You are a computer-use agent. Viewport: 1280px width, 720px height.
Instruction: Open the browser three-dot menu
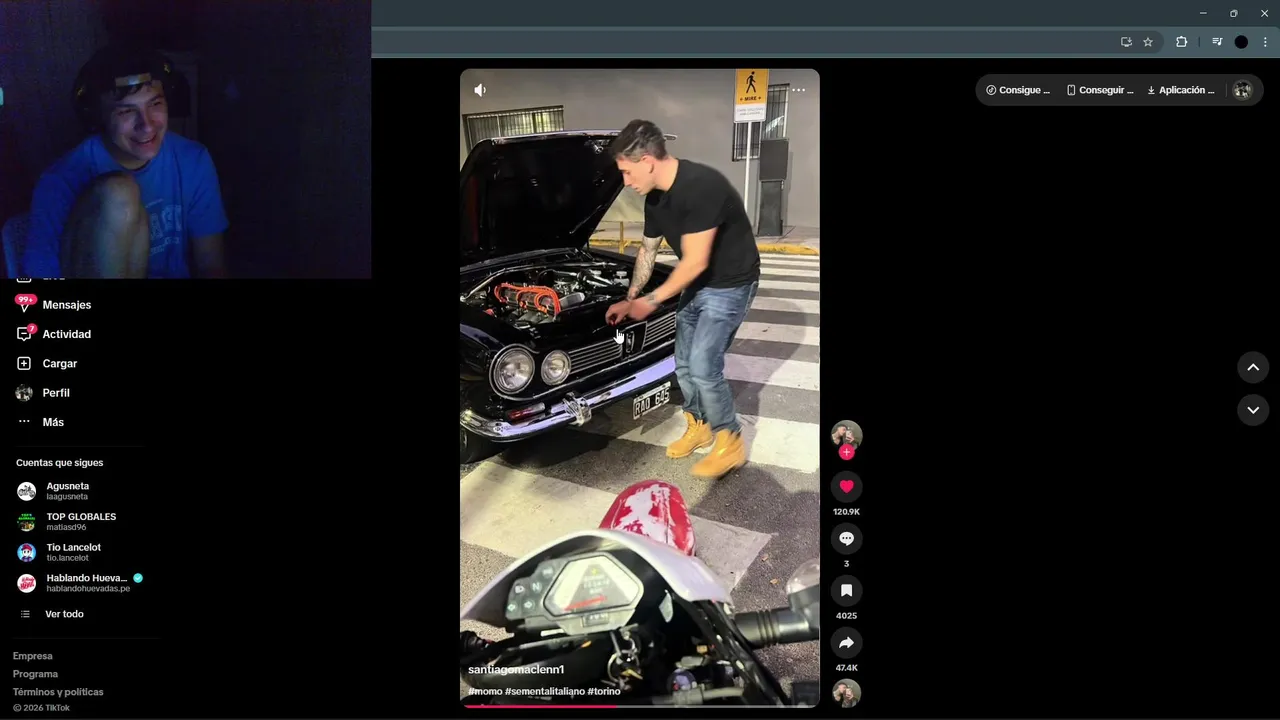[x=1265, y=42]
